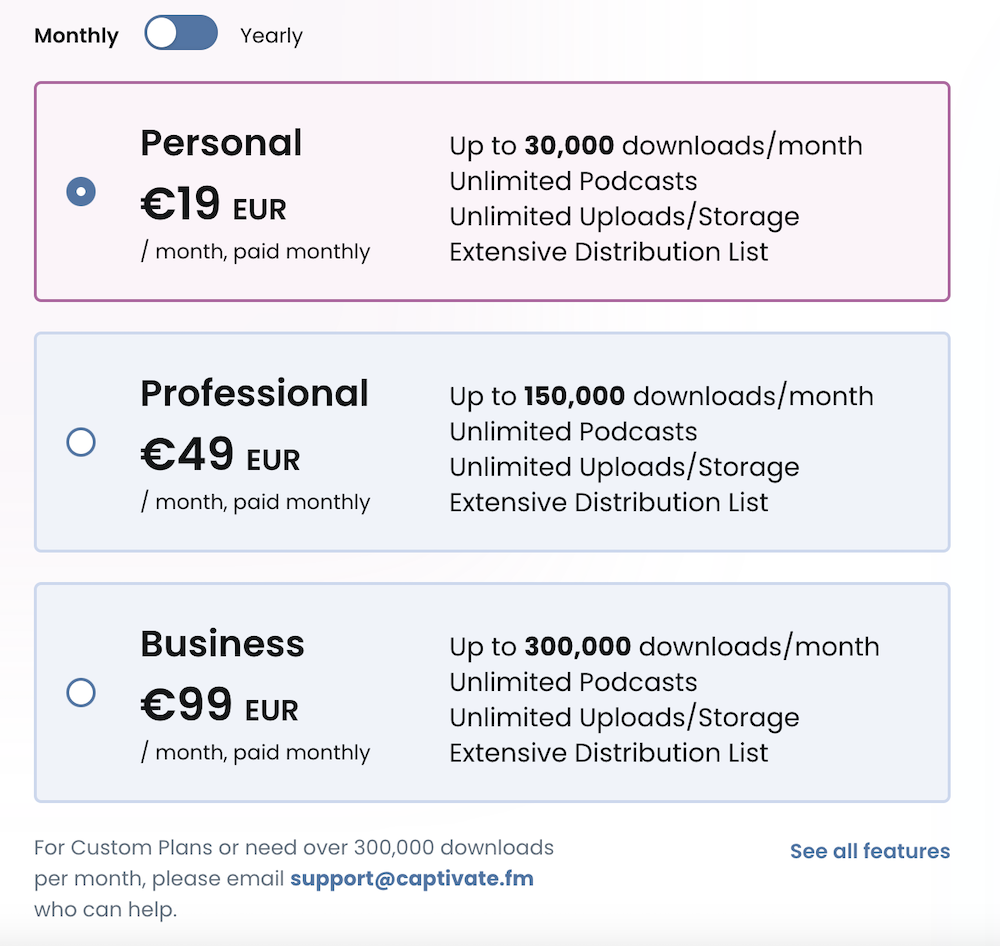Screen dimensions: 1000x946
Task: Click Unlimited Podcasts in Professional plan
Action: (x=573, y=432)
